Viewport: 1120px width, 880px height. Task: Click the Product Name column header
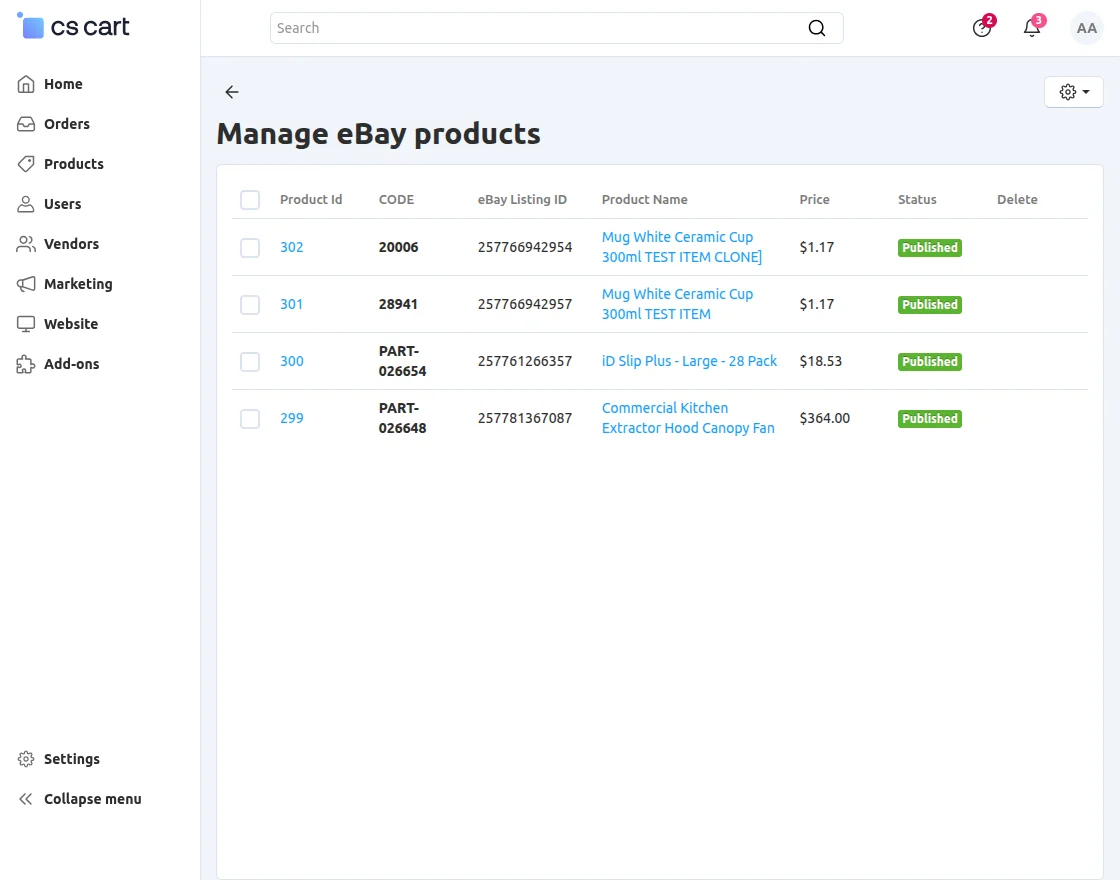(x=644, y=200)
